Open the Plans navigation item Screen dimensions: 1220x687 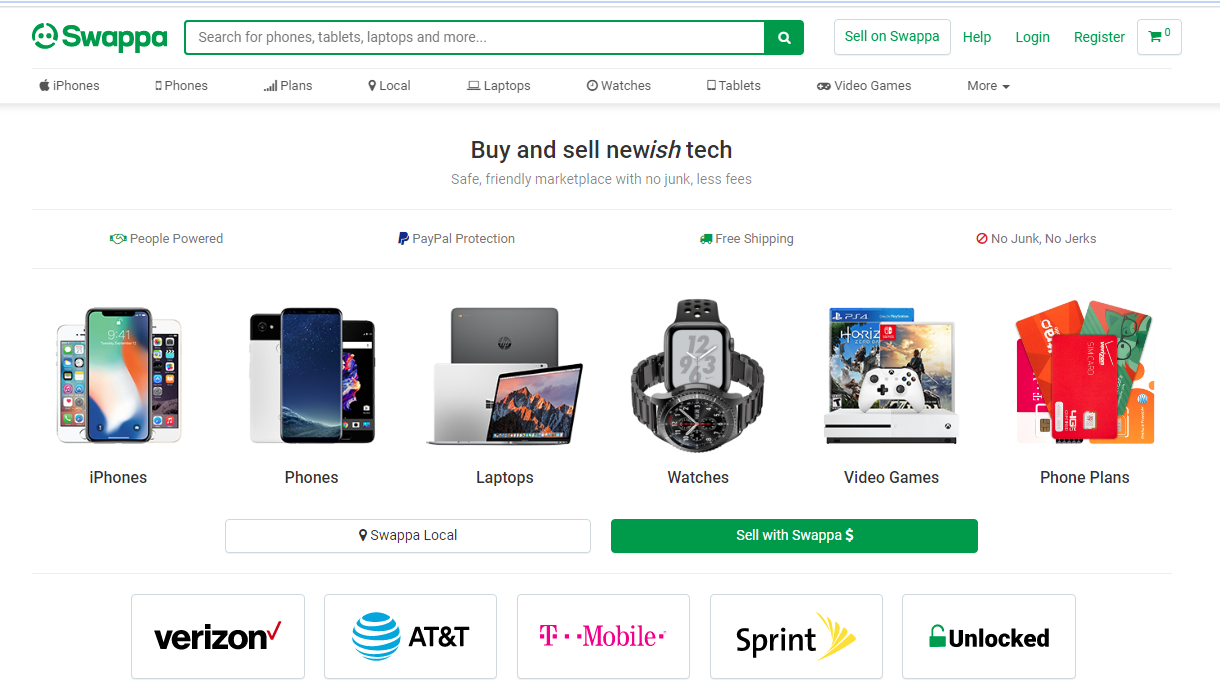[288, 86]
